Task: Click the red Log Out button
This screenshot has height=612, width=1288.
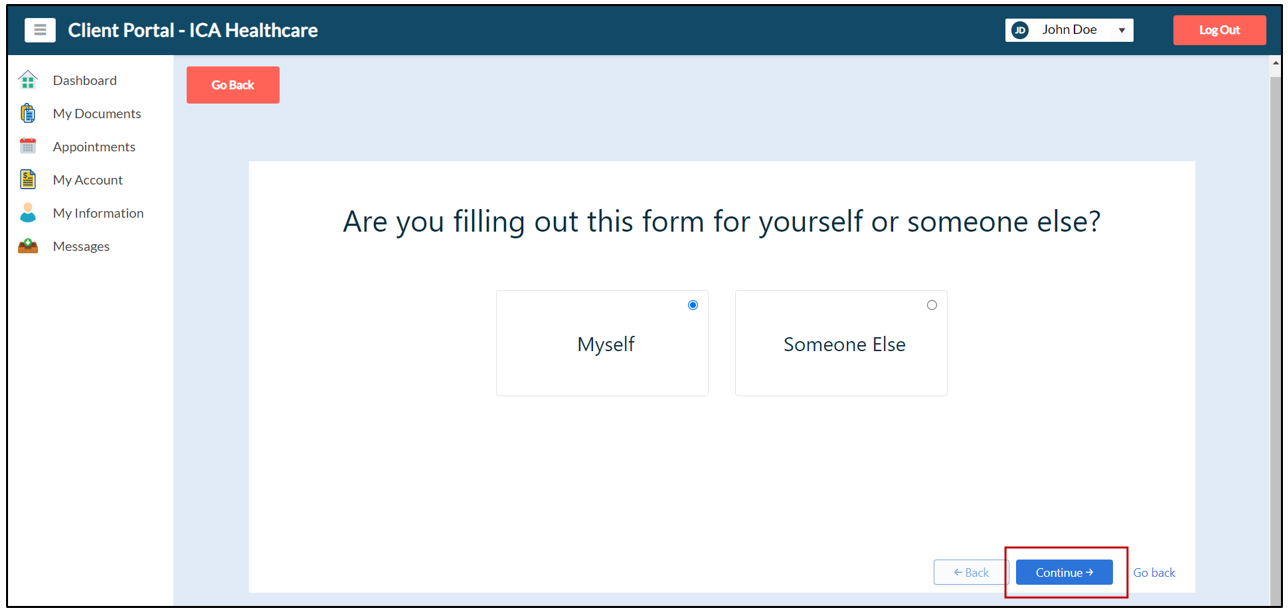Action: [1219, 30]
